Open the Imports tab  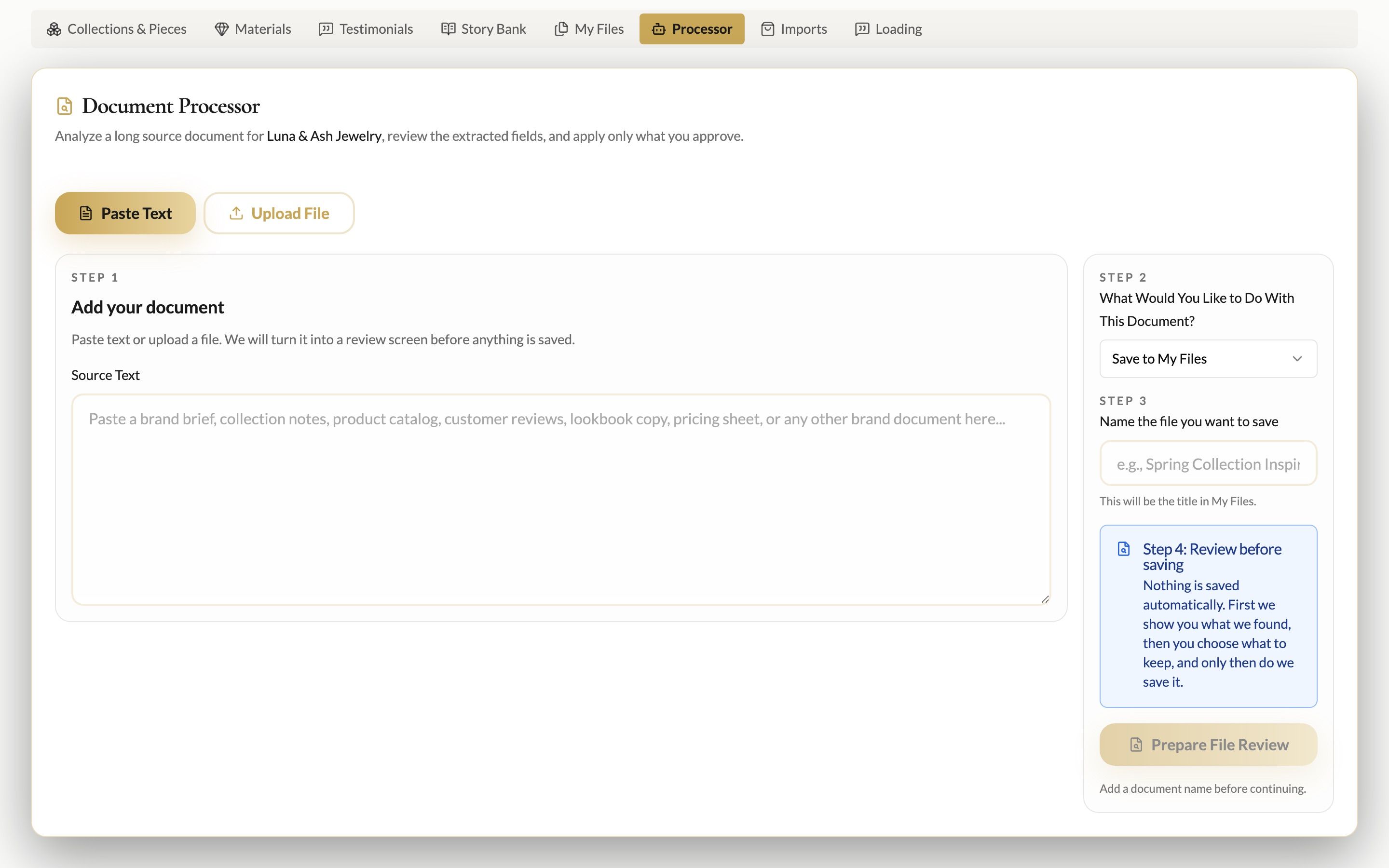[794, 29]
